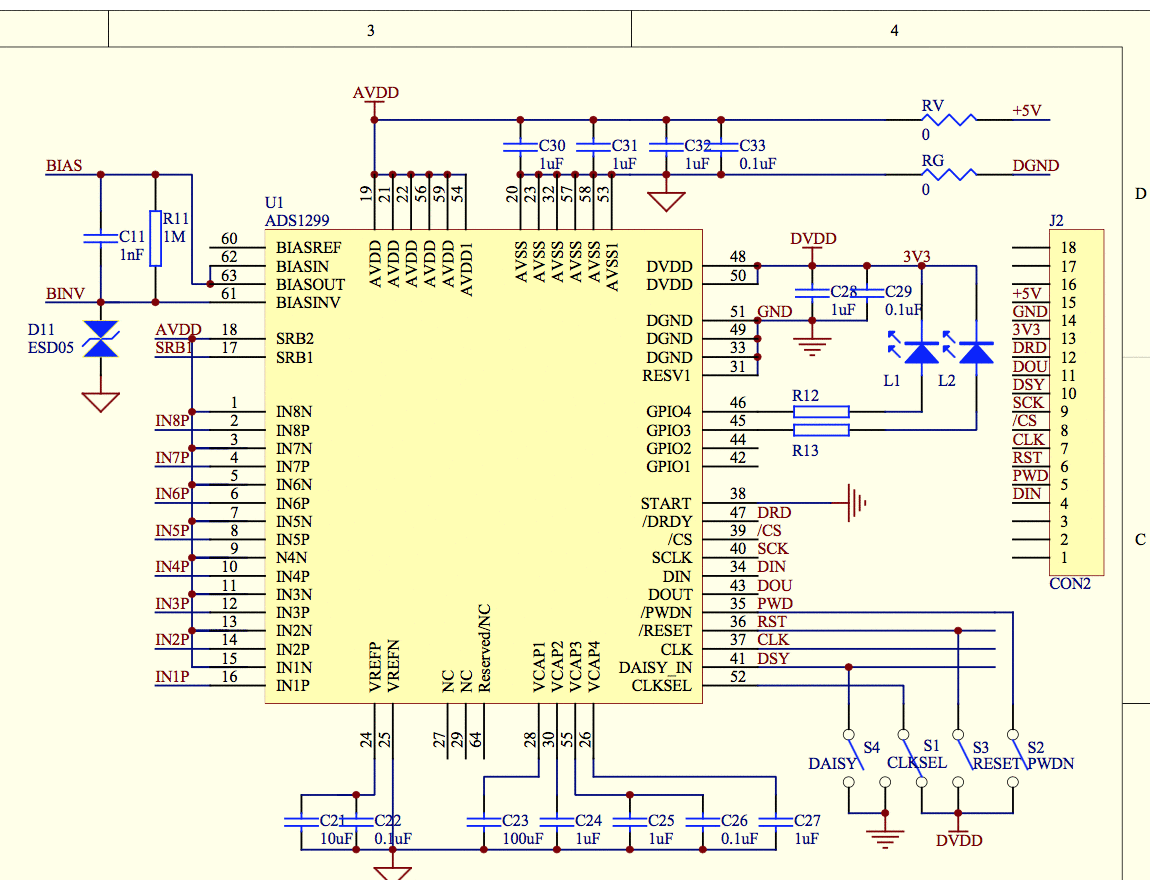Select the VCAP1 pin name
This screenshot has width=1150, height=880.
pyautogui.click(x=539, y=667)
